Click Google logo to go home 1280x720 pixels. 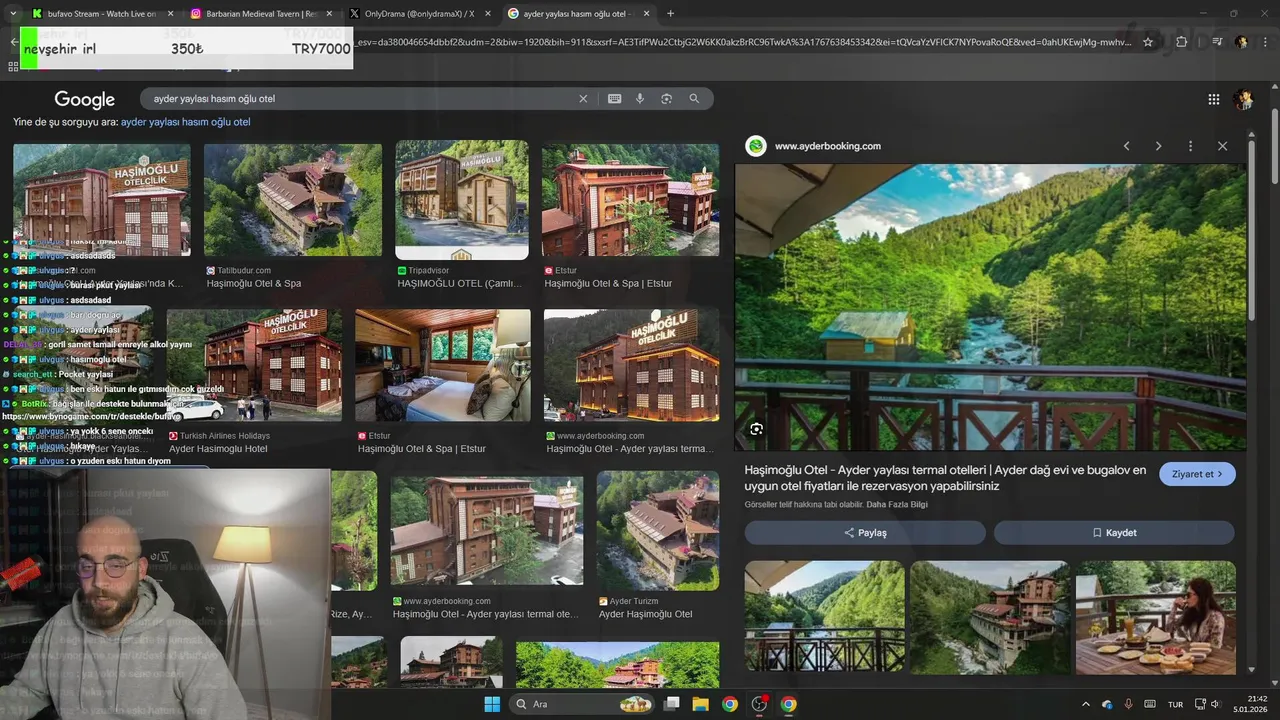[x=85, y=99]
